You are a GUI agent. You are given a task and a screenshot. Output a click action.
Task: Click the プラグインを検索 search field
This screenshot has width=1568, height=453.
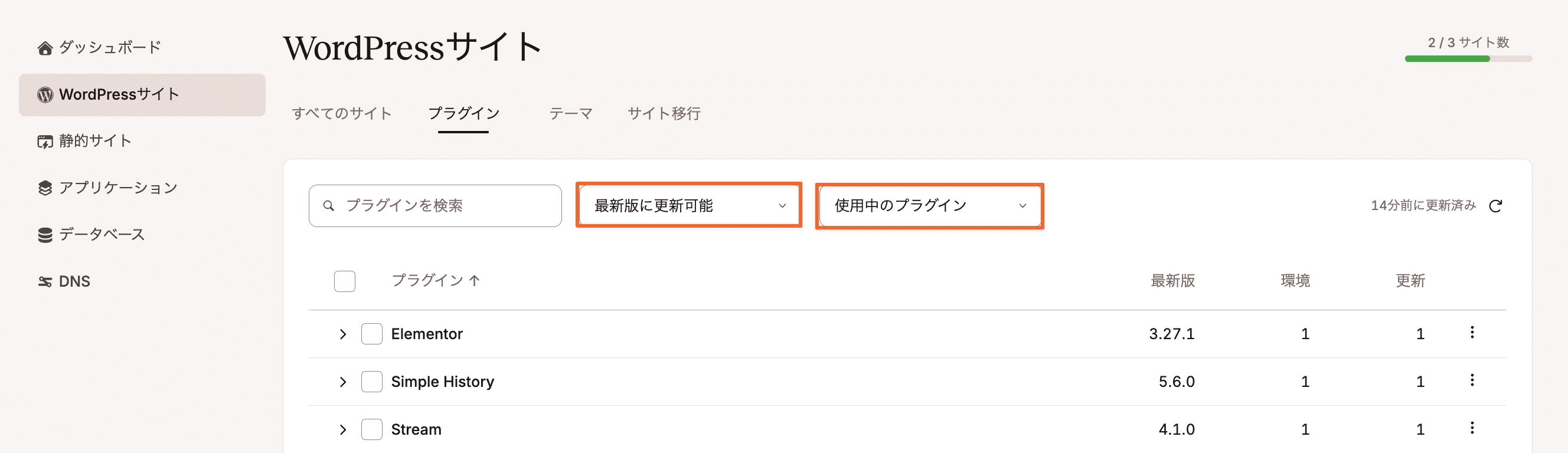point(435,206)
